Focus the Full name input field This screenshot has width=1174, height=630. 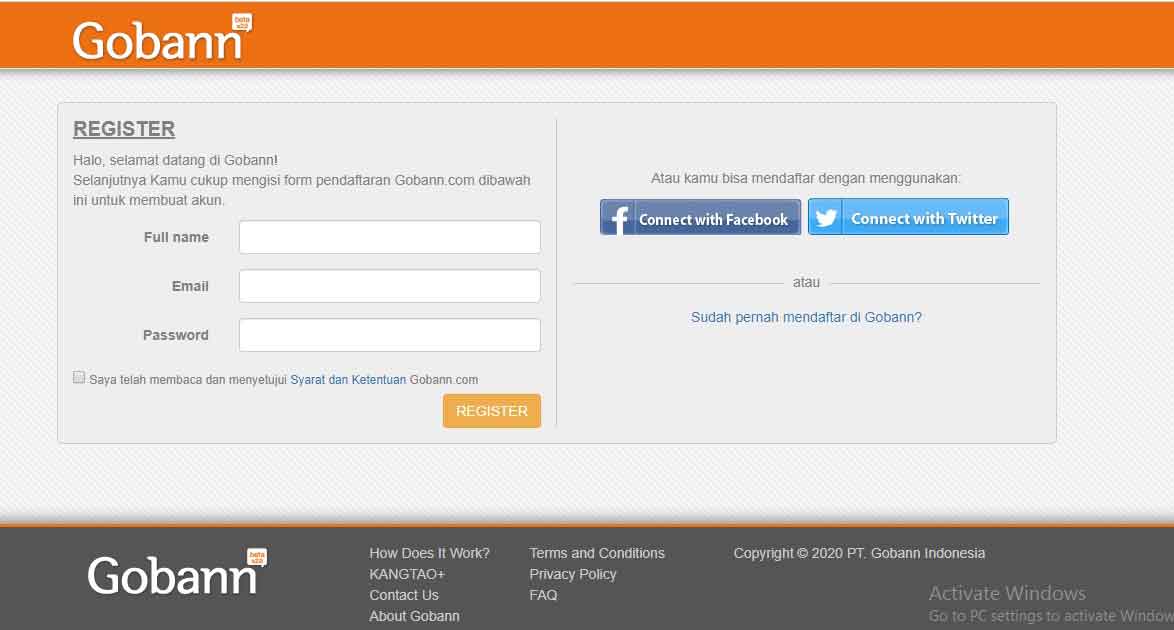[x=389, y=237]
